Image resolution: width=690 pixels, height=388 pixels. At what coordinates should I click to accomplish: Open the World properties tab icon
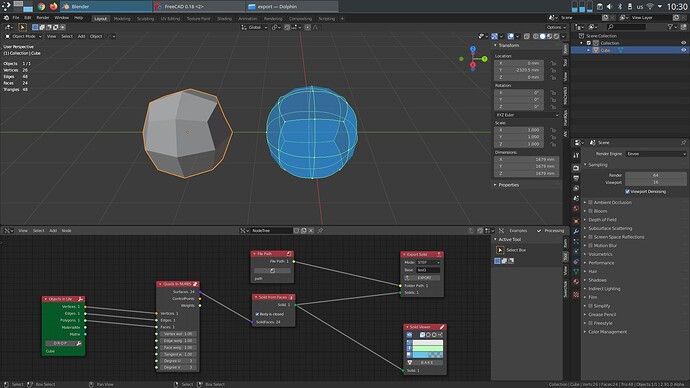pos(576,208)
